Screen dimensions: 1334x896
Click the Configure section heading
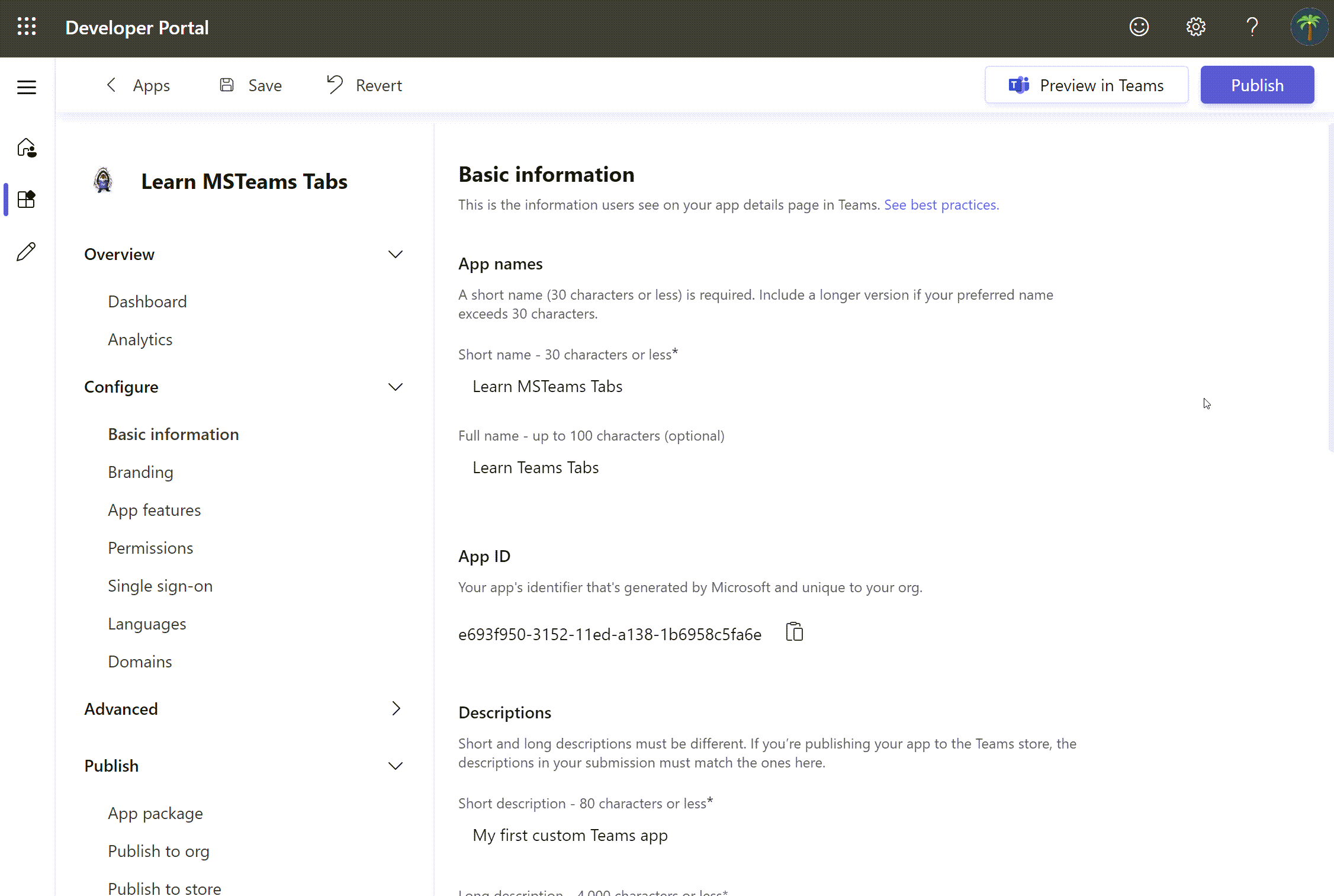tap(121, 387)
